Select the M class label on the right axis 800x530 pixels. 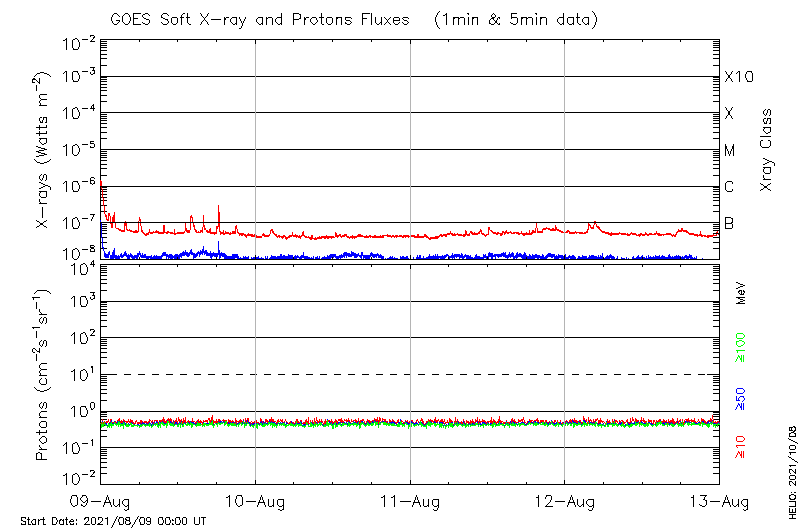730,150
